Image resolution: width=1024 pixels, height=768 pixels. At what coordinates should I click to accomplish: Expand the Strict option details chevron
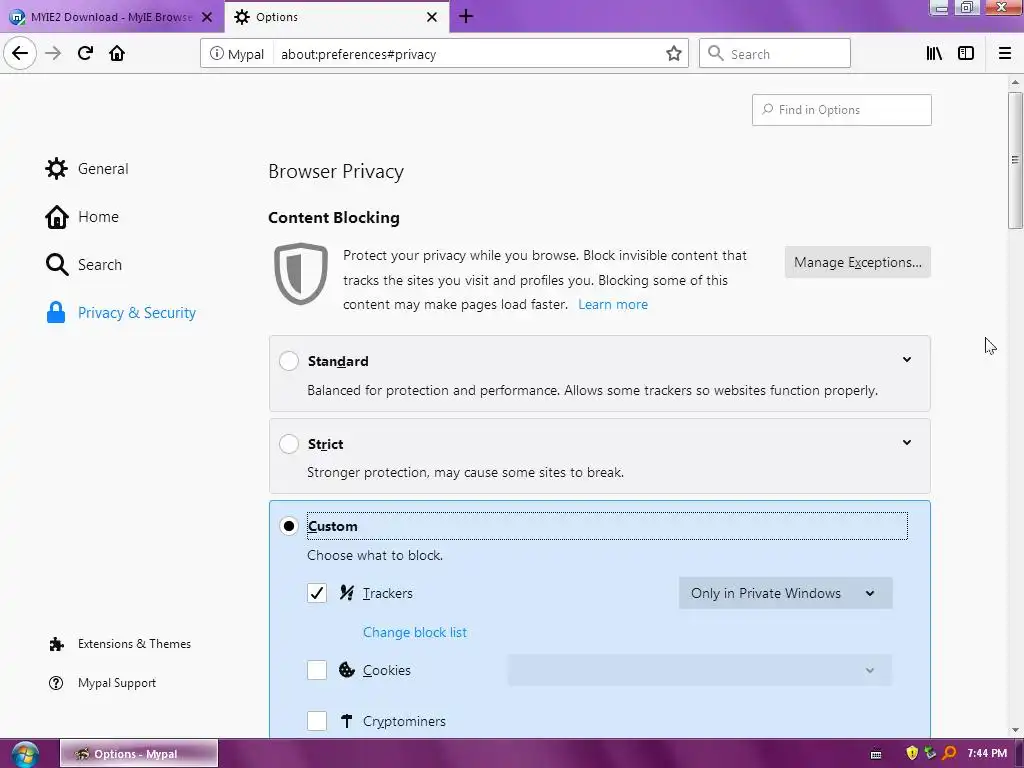tap(906, 443)
